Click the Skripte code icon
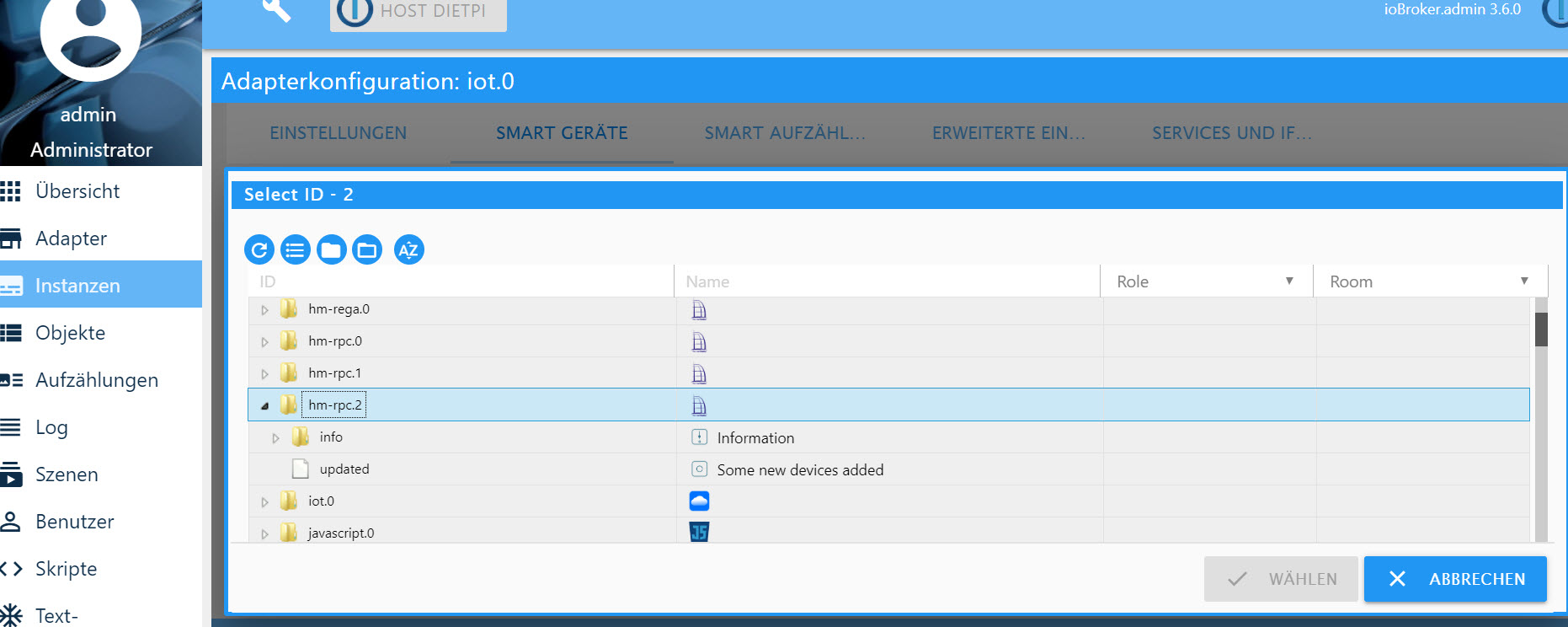1568x627 pixels. coord(11,569)
